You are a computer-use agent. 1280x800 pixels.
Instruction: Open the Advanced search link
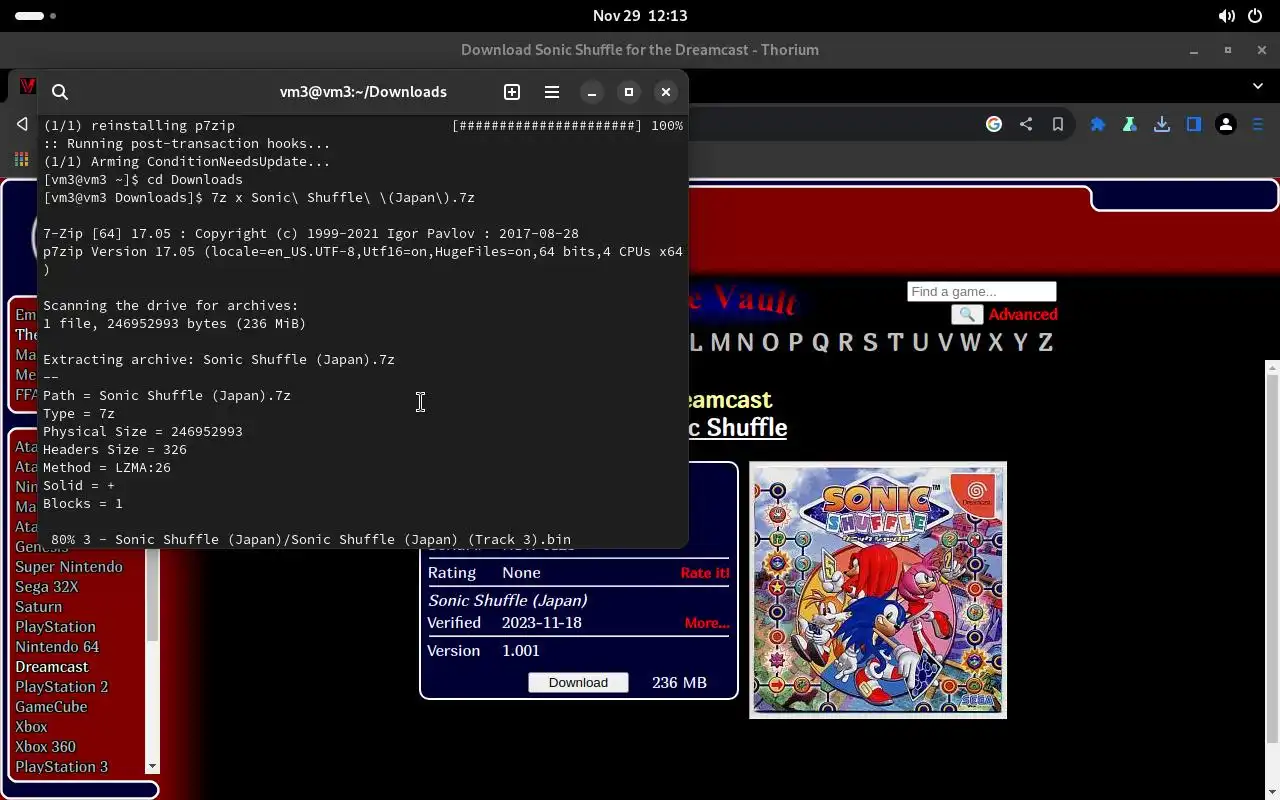(x=1023, y=314)
